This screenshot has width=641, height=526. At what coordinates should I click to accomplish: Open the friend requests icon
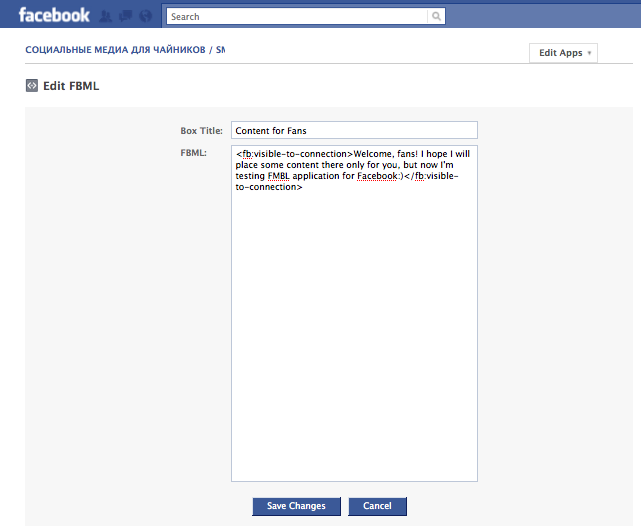tap(105, 16)
